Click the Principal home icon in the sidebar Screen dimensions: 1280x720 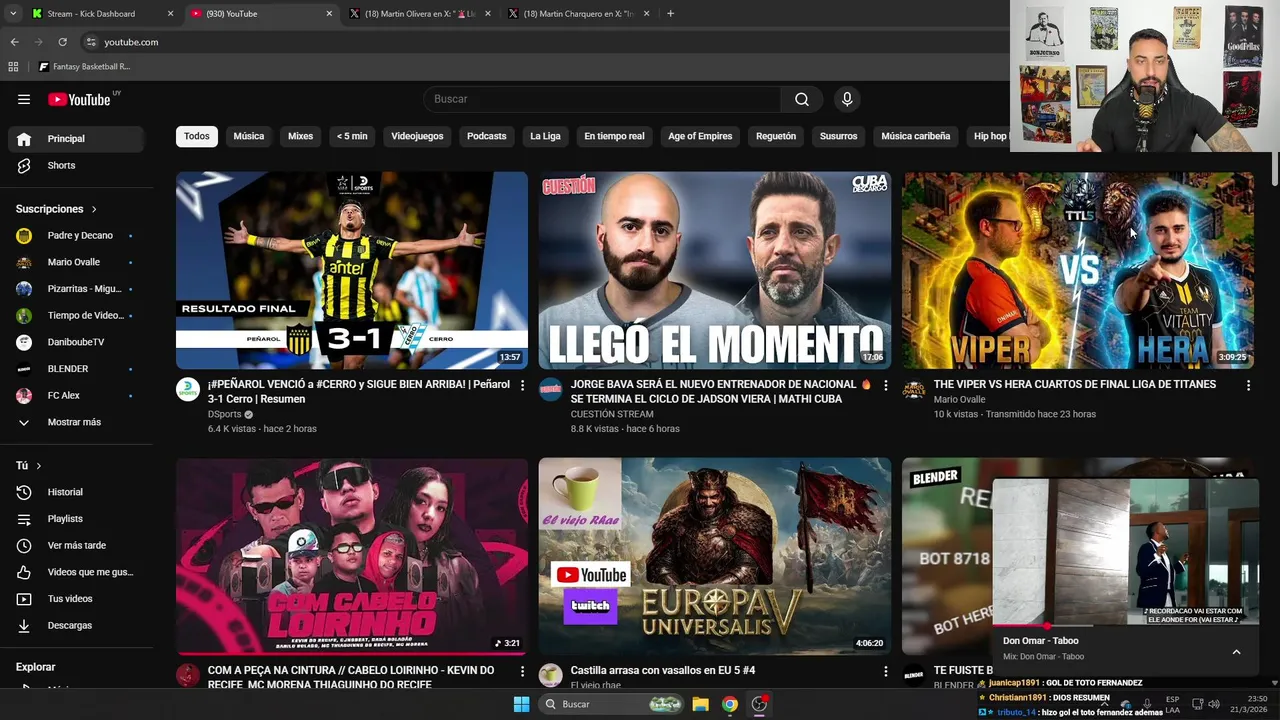point(24,139)
